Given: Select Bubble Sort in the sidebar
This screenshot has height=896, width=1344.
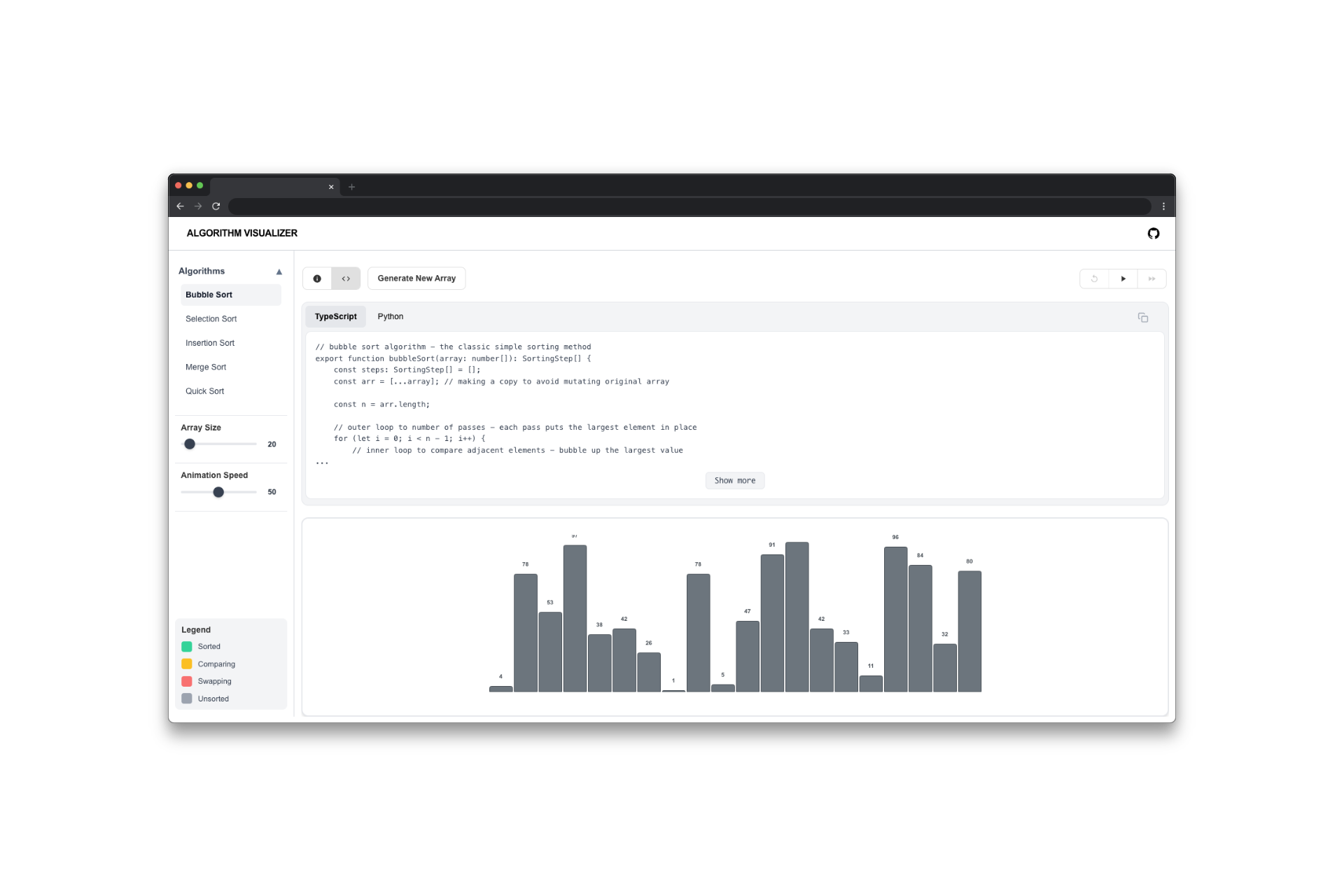Looking at the screenshot, I should pos(231,295).
